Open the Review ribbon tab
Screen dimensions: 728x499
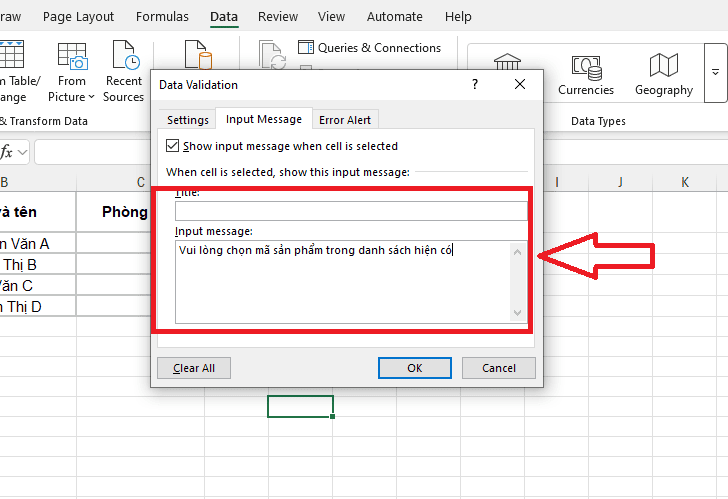278,17
